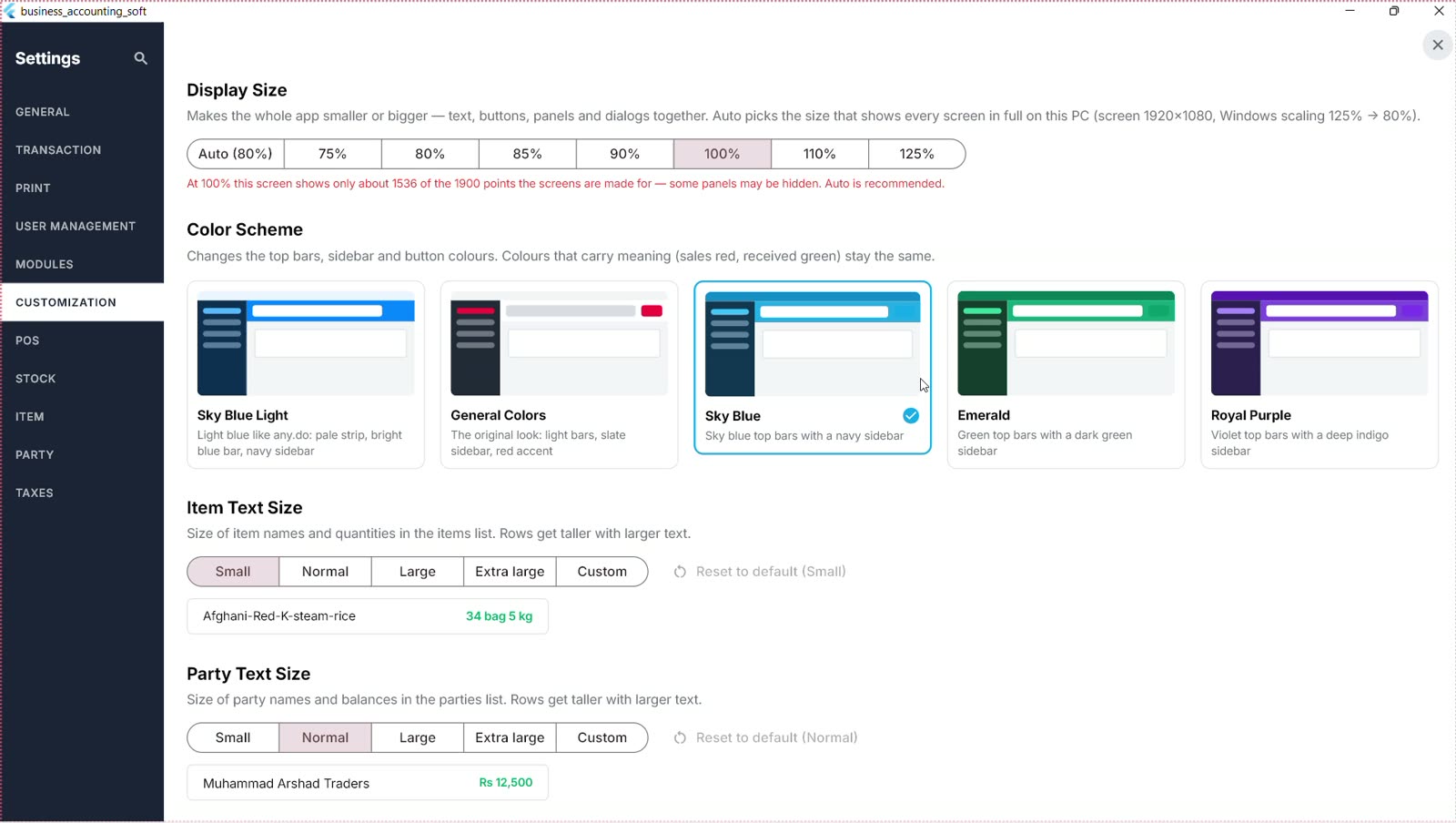1456x823 pixels.
Task: Apply the Emerald color scheme
Action: pyautogui.click(x=1066, y=375)
